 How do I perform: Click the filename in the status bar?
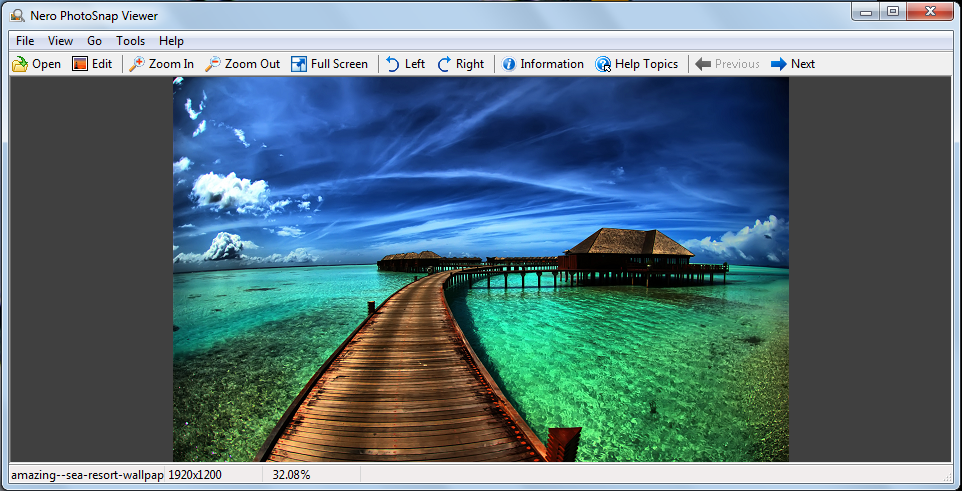click(87, 474)
